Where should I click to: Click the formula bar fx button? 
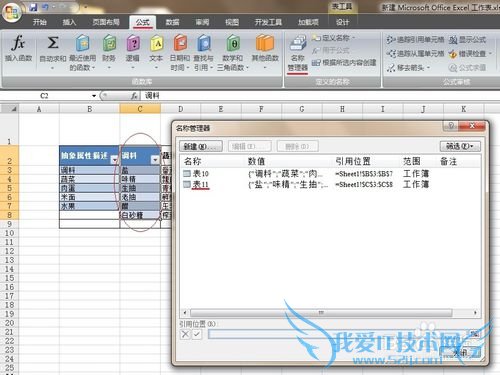point(134,96)
